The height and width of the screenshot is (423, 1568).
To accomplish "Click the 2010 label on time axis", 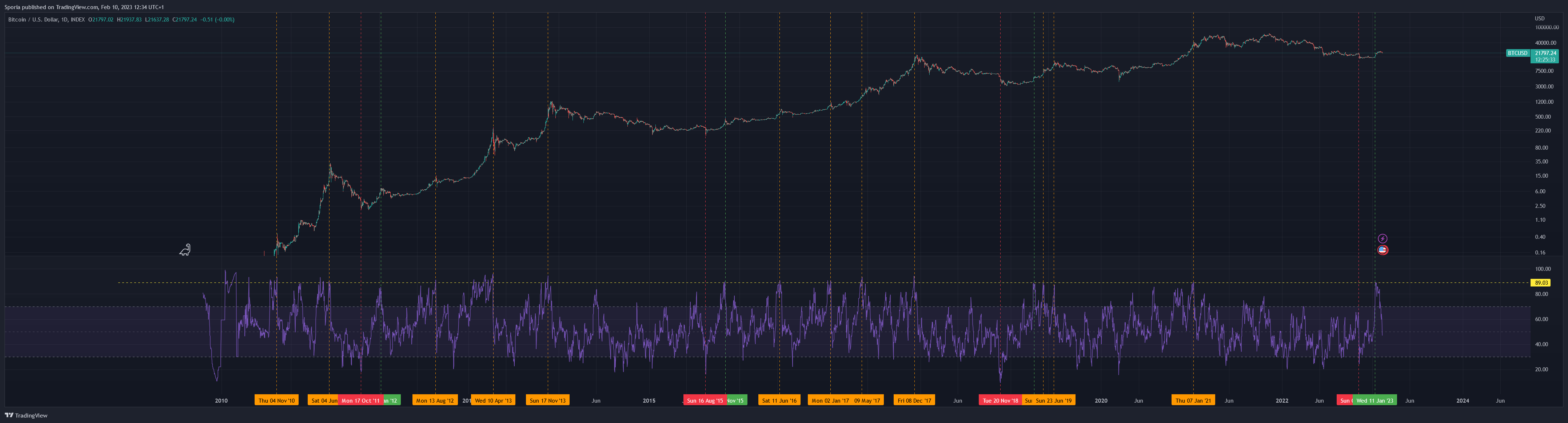I will [x=221, y=401].
